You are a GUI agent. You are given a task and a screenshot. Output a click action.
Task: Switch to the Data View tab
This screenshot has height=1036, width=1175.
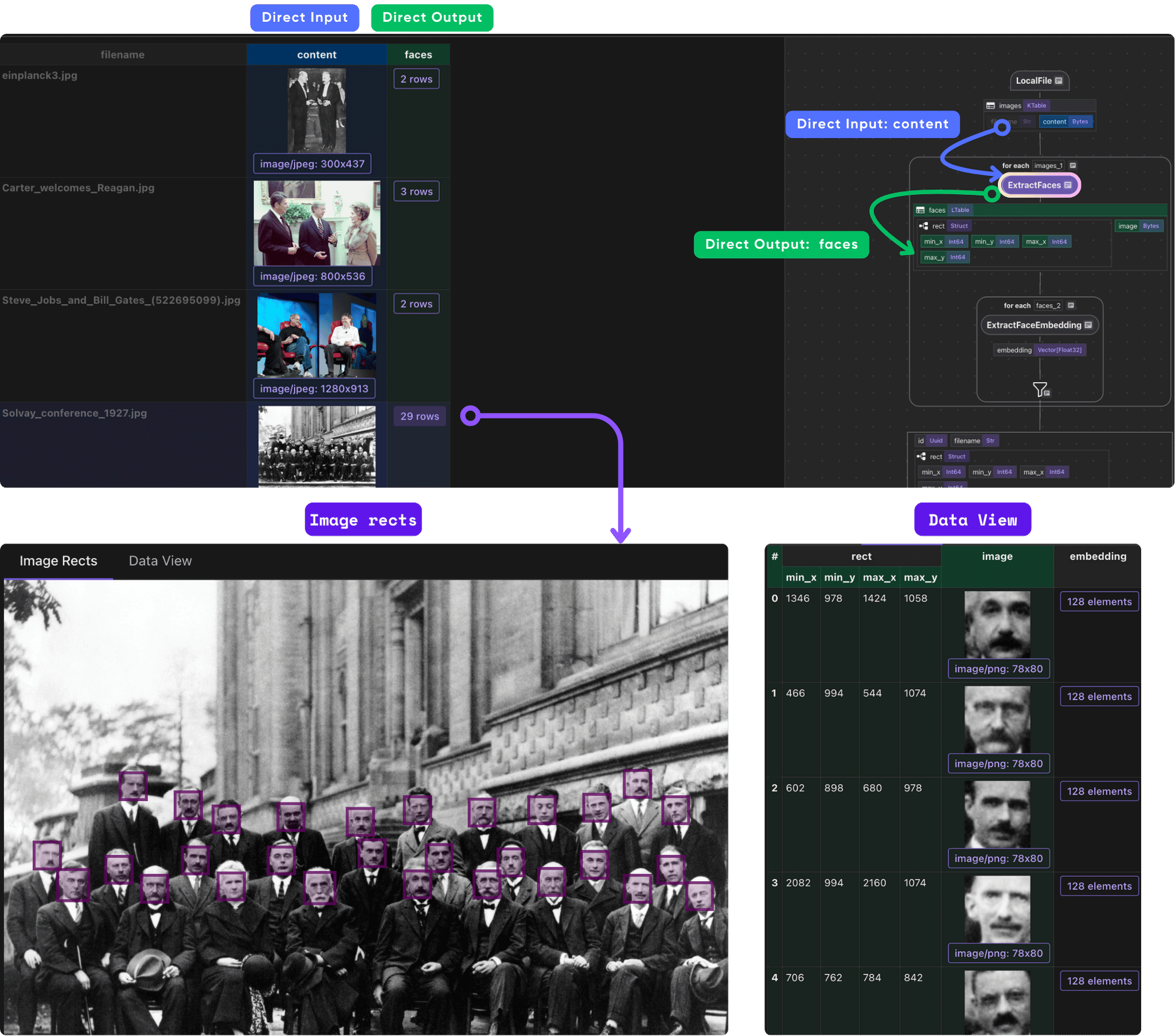click(x=160, y=561)
